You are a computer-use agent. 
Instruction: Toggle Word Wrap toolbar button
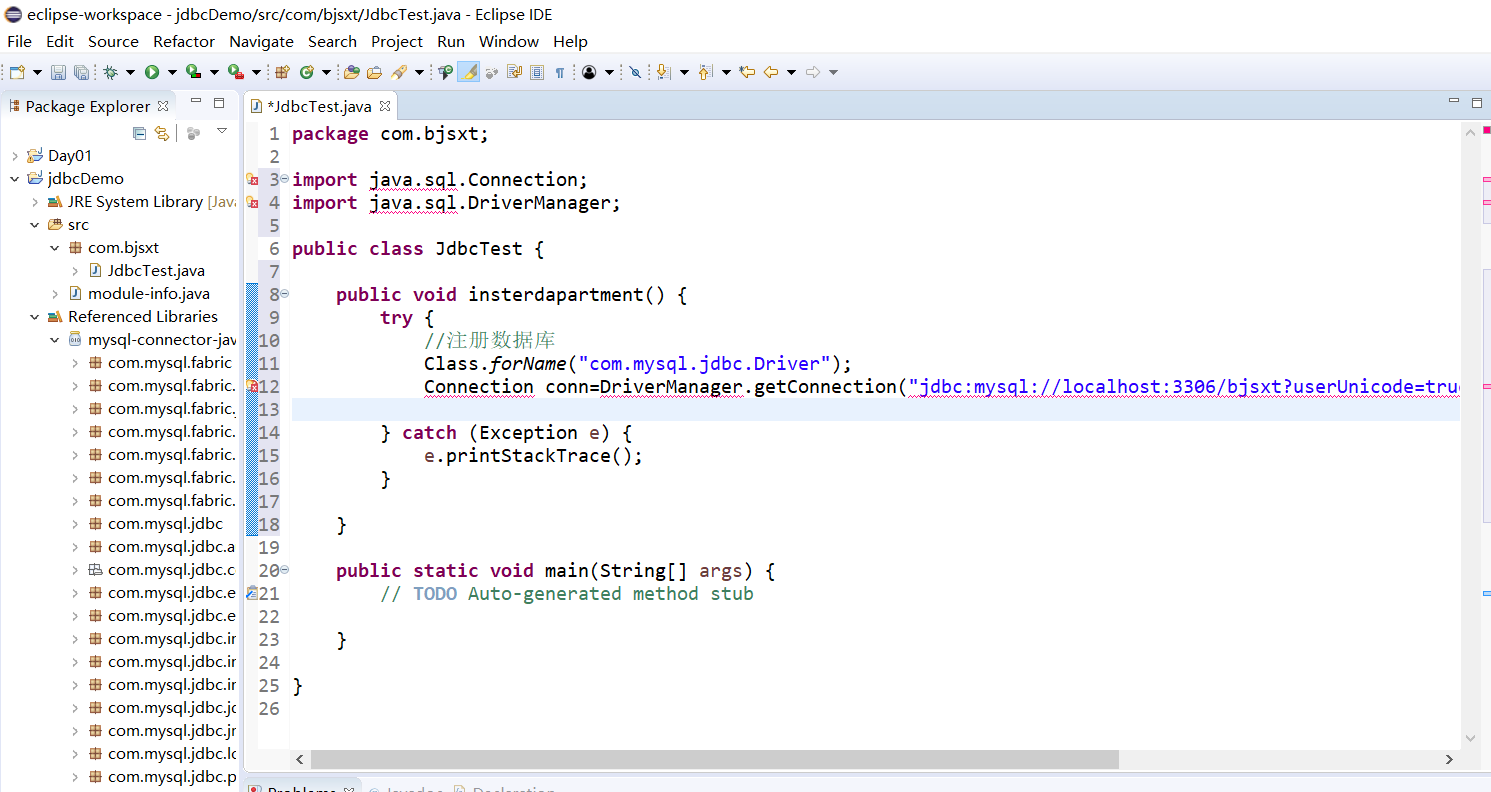click(514, 72)
